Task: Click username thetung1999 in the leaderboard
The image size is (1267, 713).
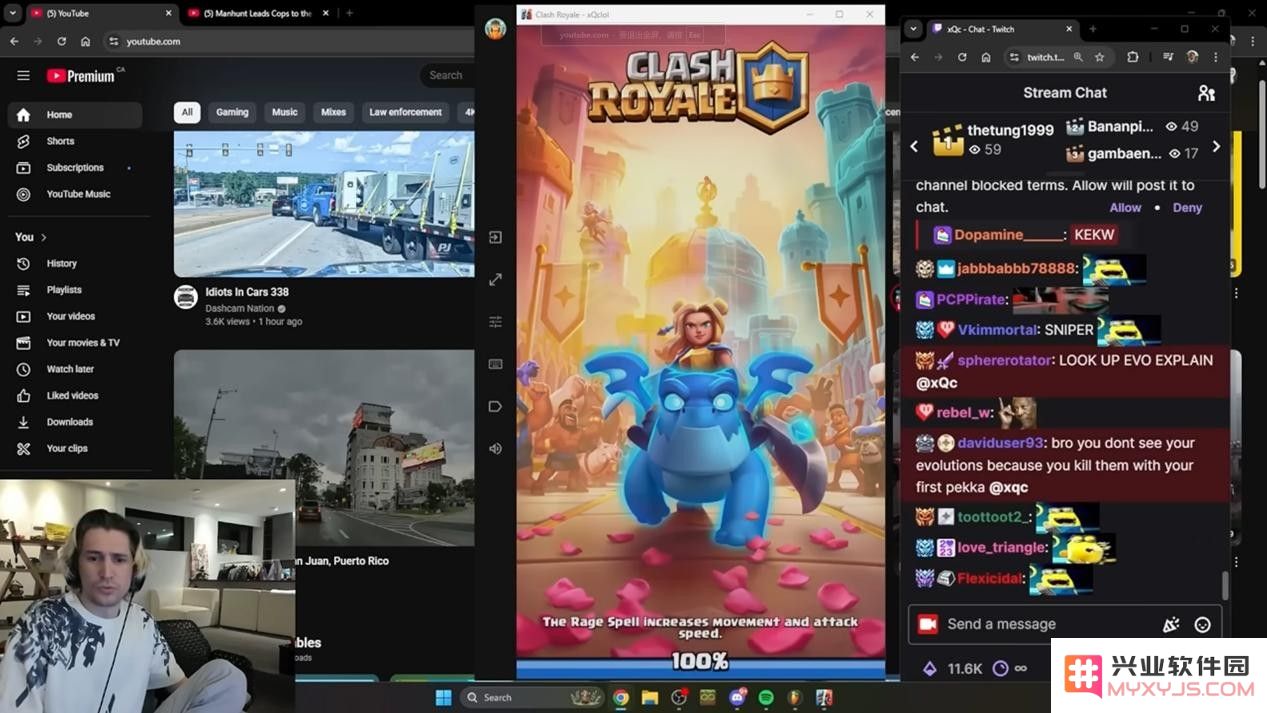Action: 1010,130
